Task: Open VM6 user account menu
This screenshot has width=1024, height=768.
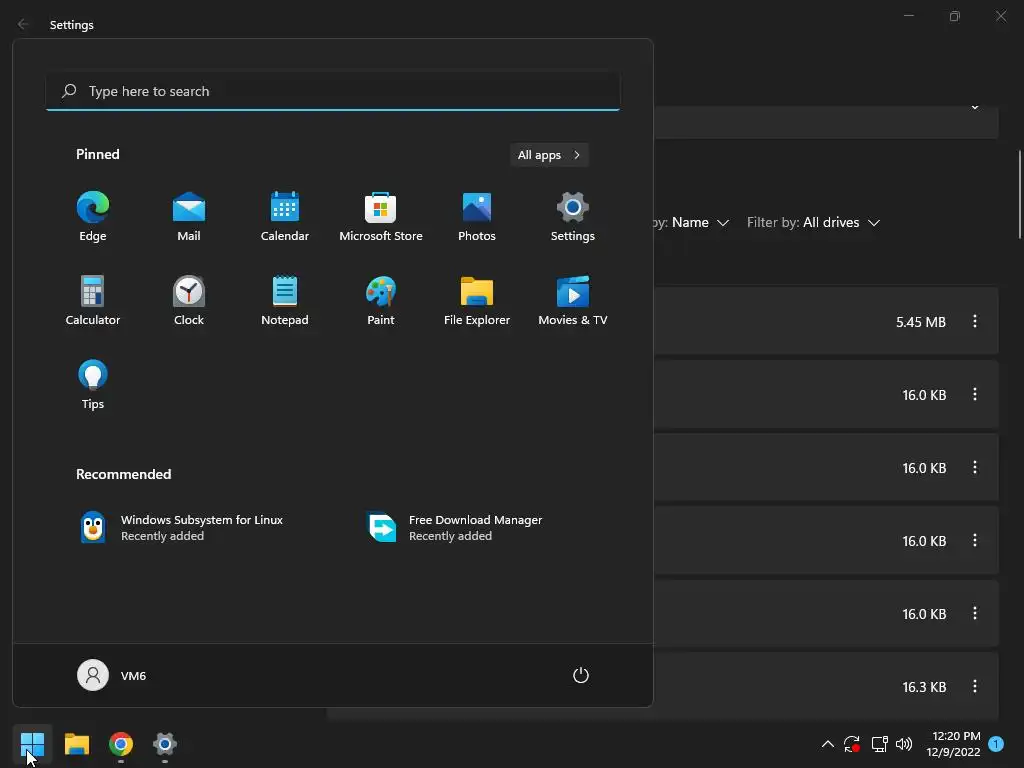Action: [112, 675]
